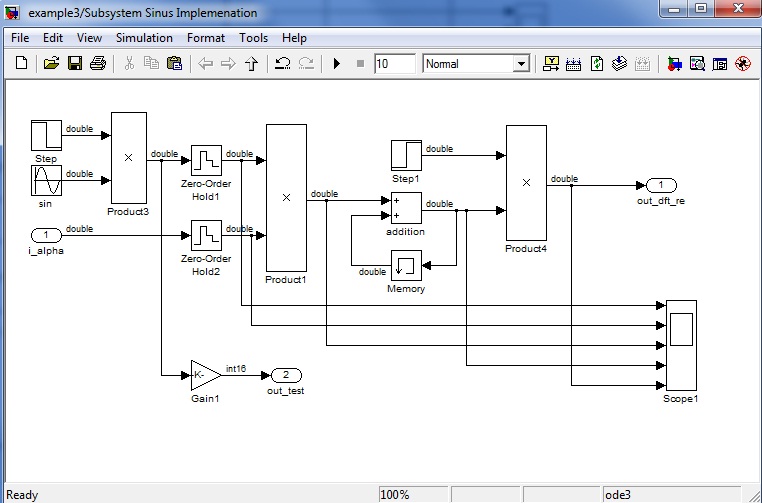Select the Memory block
Viewport: 762px width, 503px height.
click(x=406, y=266)
